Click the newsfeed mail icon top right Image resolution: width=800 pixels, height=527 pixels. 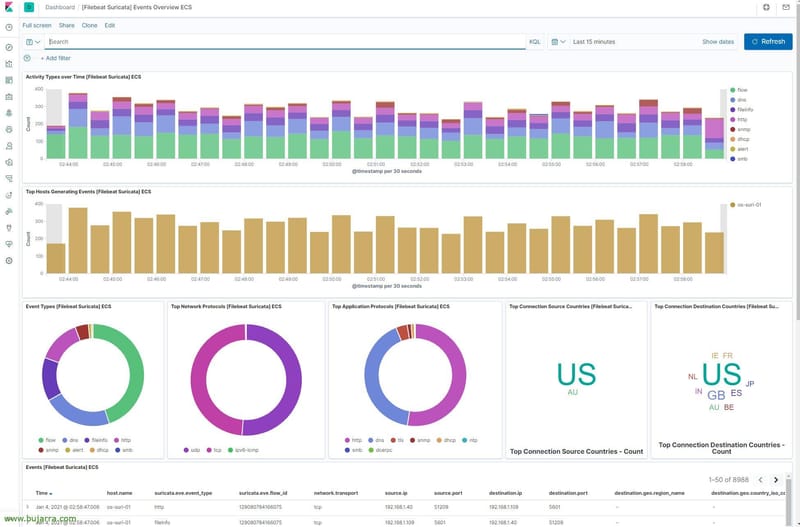[786, 7]
